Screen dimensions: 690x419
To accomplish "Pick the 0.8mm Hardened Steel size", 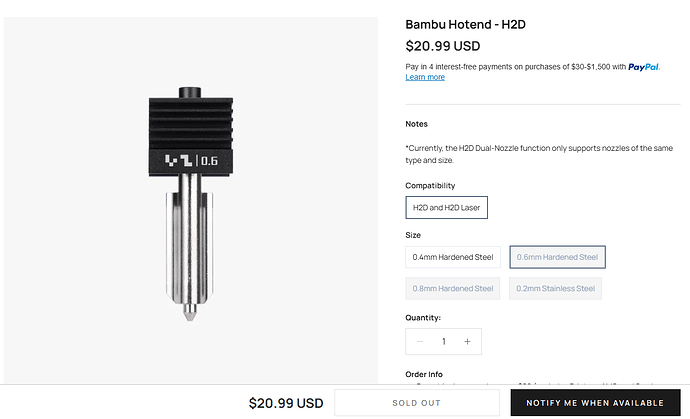I will tap(452, 289).
